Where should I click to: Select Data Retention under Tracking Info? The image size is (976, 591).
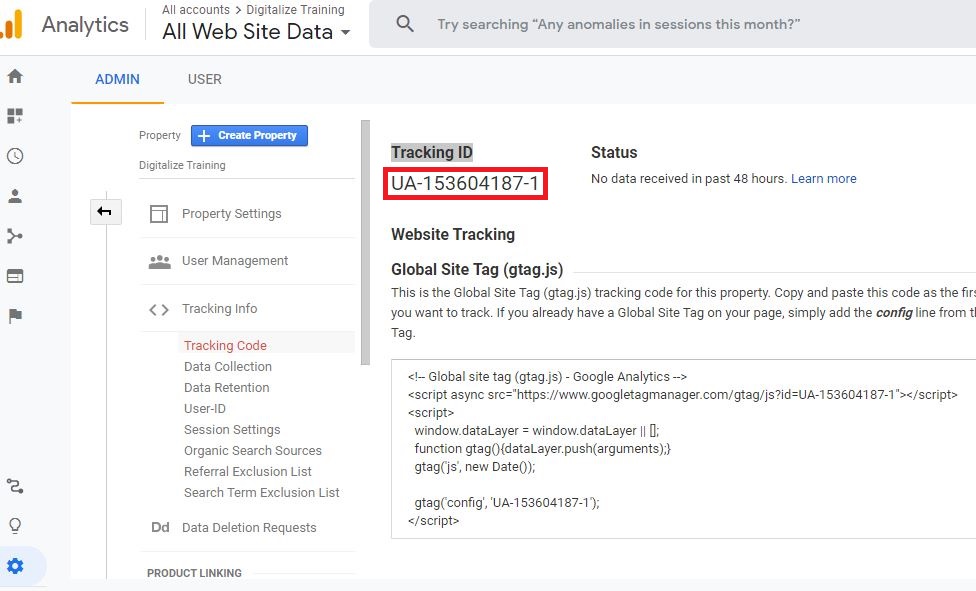(x=226, y=388)
